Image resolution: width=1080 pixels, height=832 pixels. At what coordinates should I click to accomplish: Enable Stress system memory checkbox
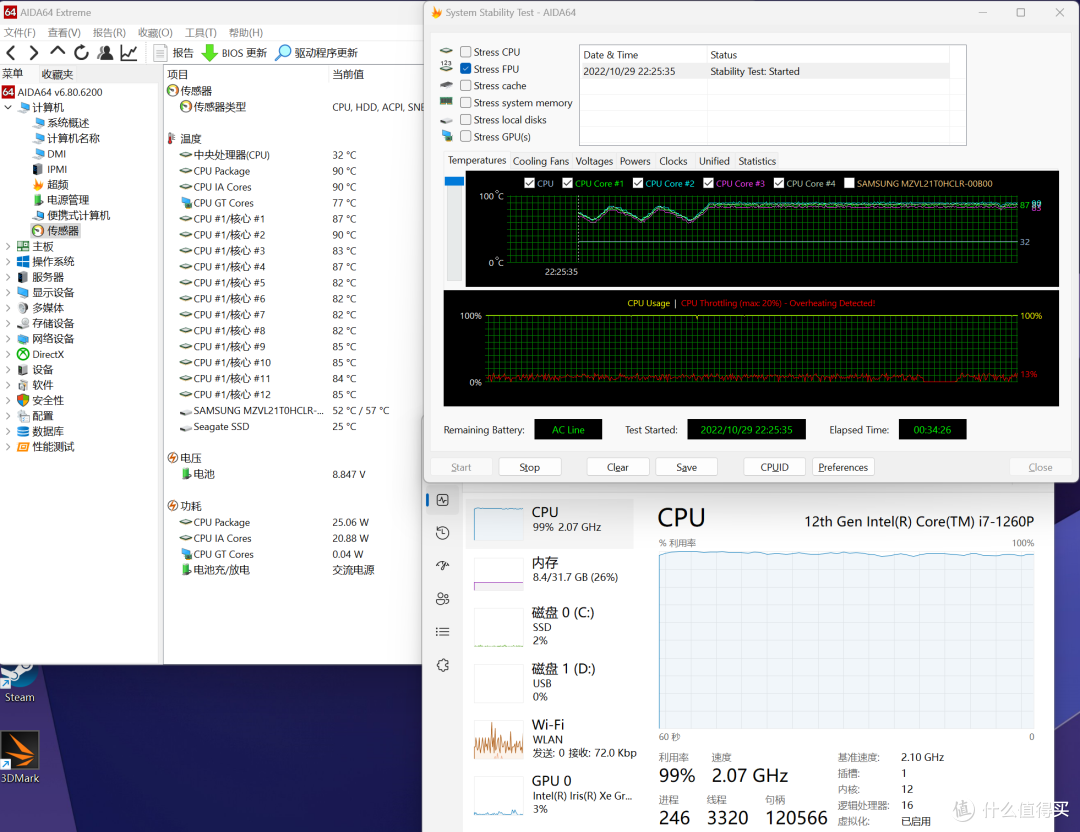[466, 103]
